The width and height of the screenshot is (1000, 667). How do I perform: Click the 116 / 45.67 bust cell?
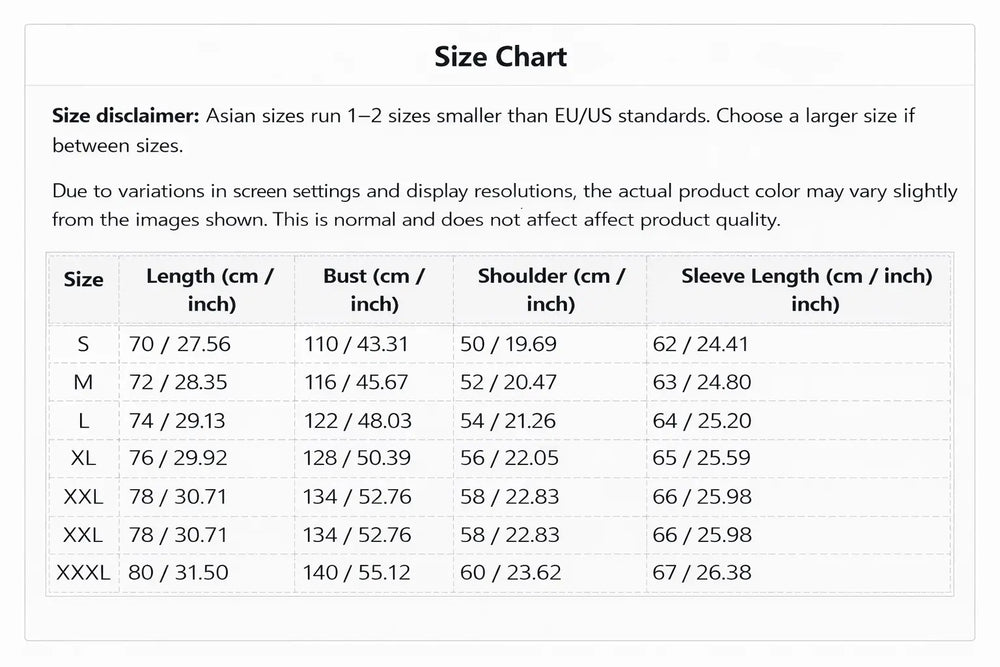pyautogui.click(x=356, y=382)
